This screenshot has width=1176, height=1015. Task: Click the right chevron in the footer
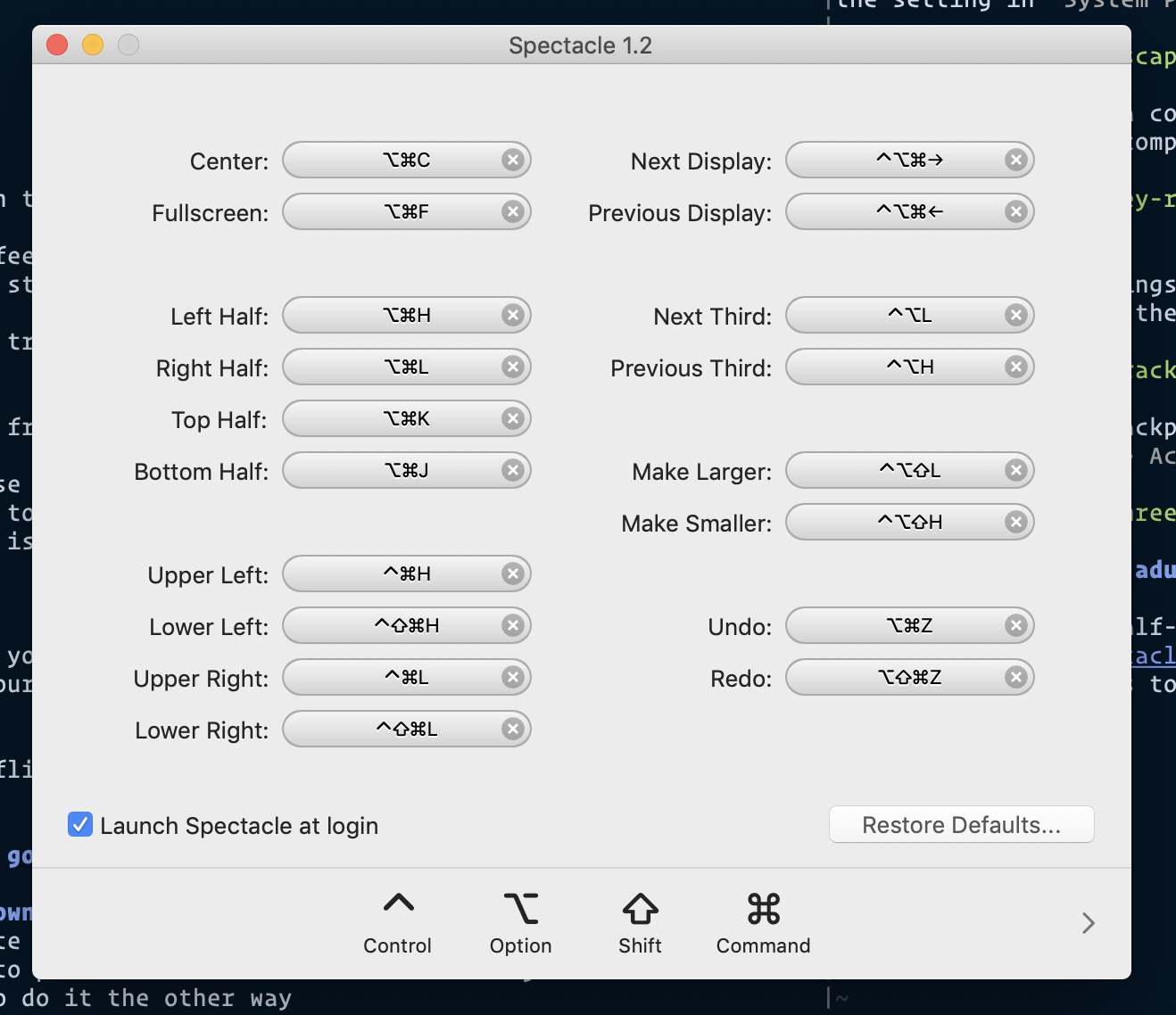point(1088,922)
